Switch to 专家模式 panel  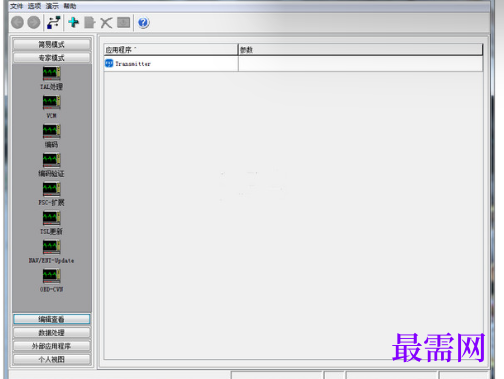52,58
